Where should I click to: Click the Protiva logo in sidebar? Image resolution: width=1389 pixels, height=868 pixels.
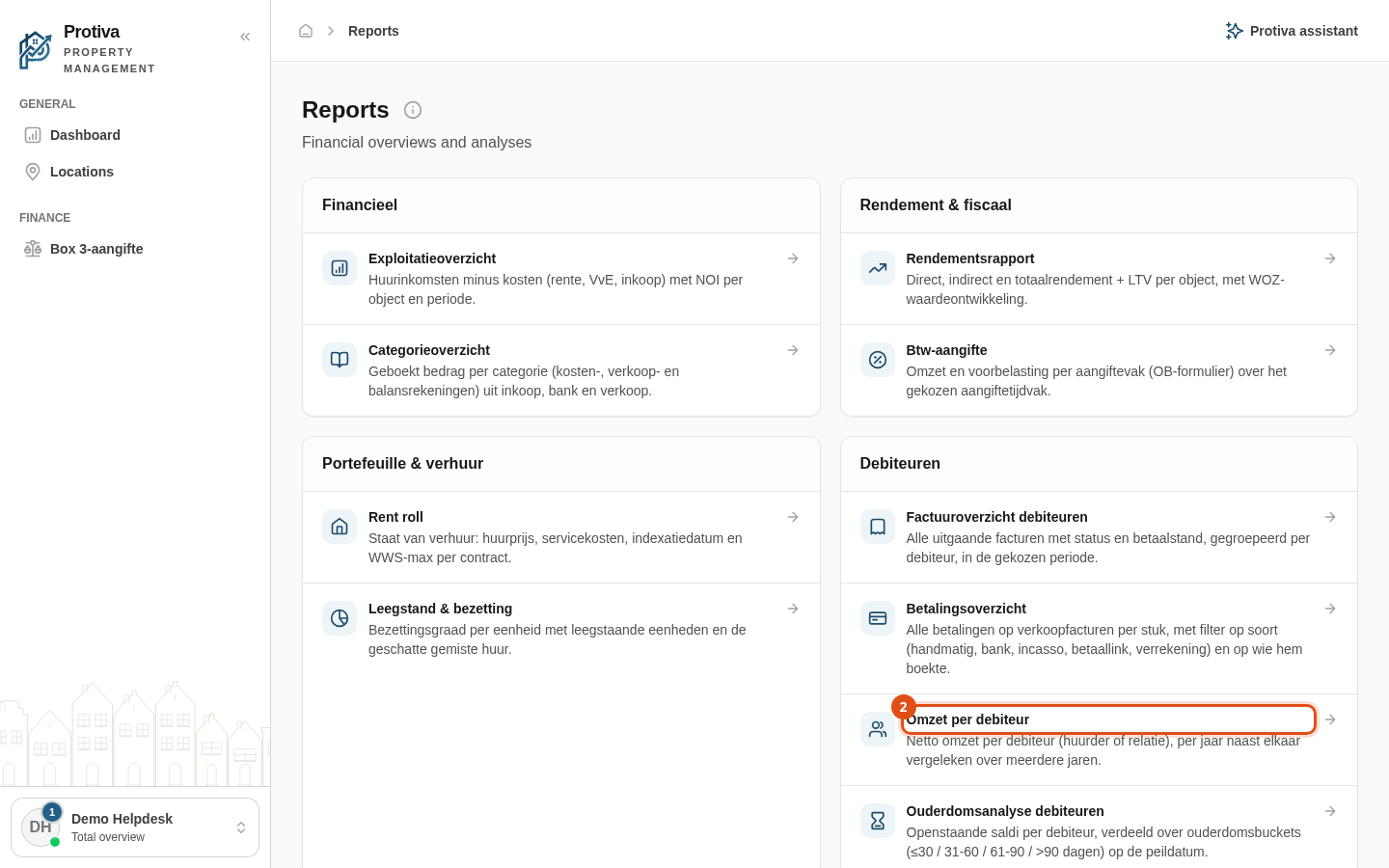[36, 50]
